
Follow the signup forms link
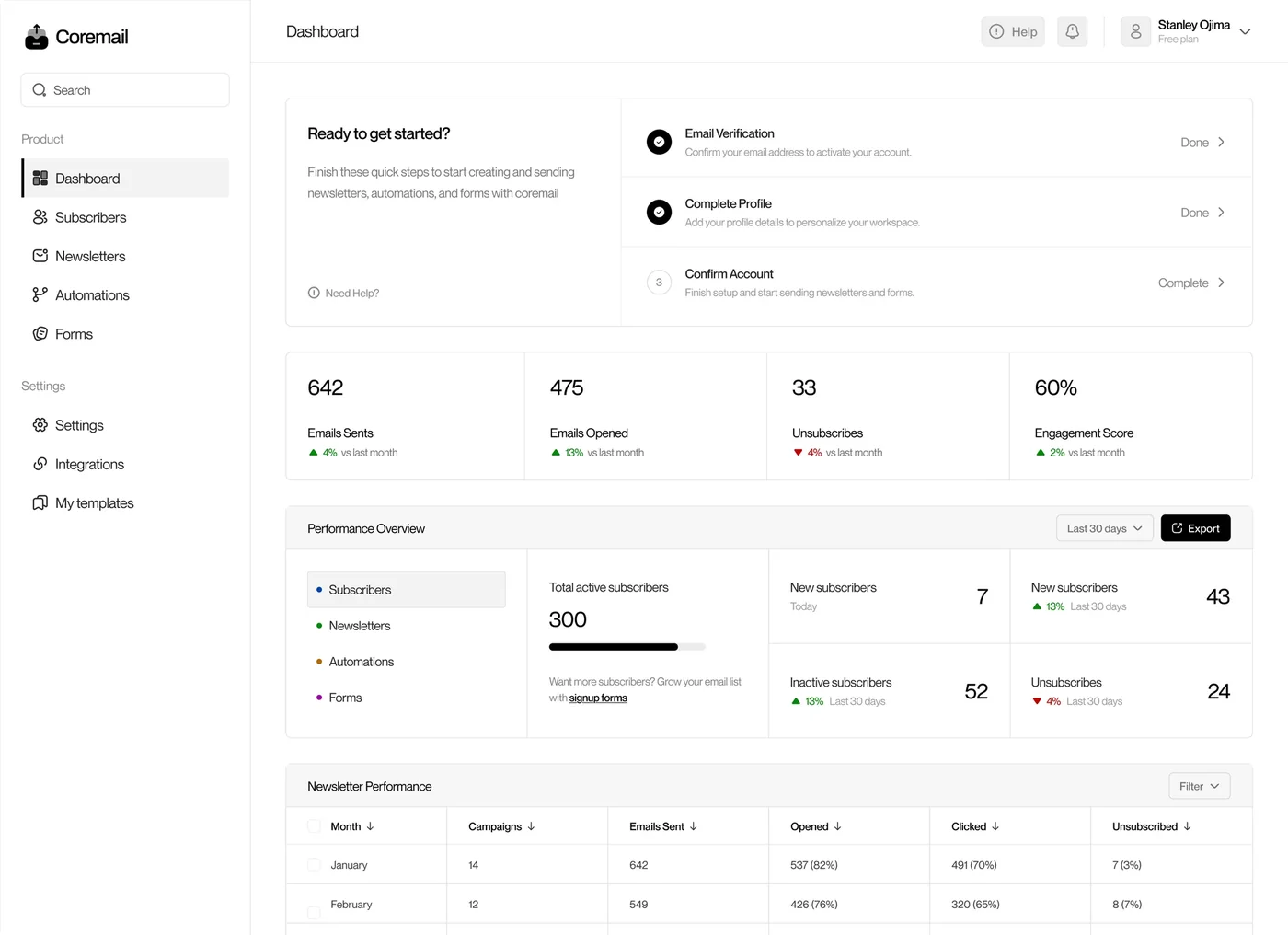coord(598,698)
